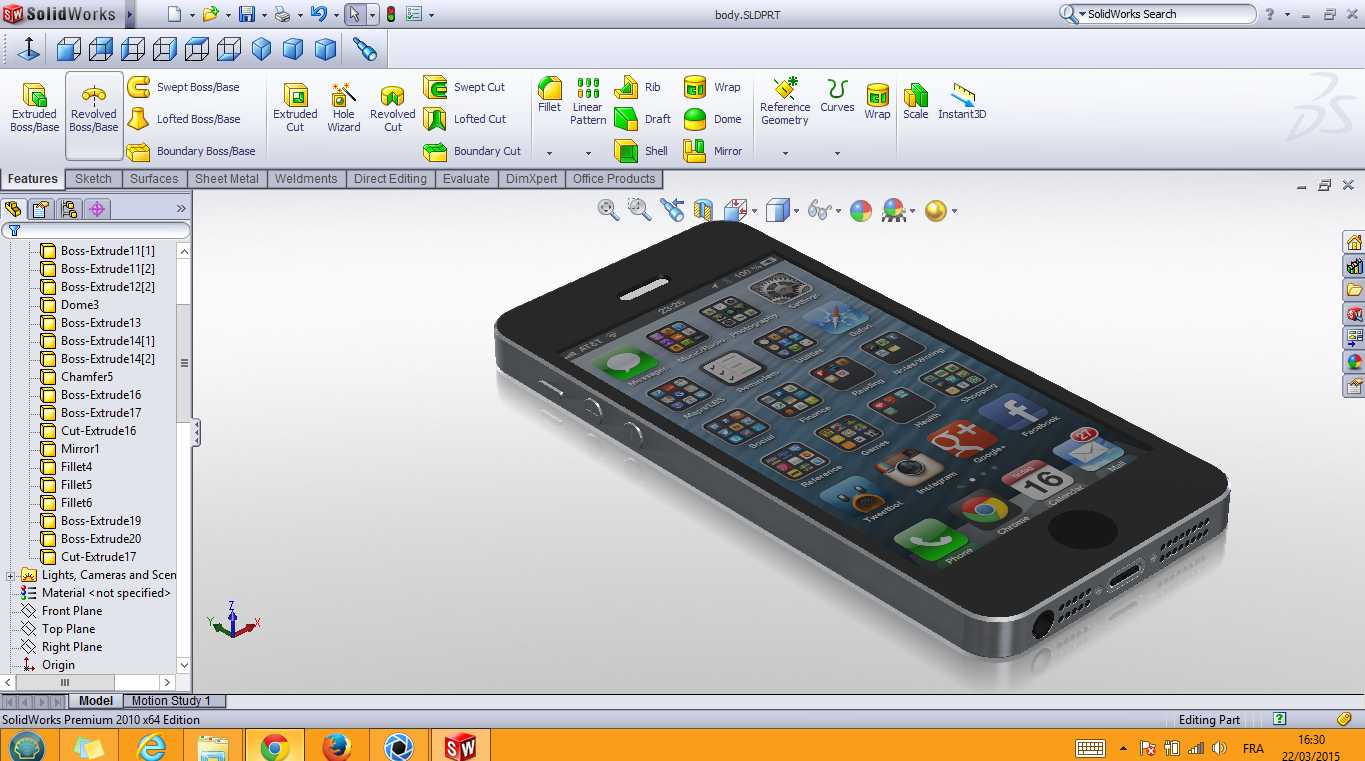
Task: Expand the FeatureManager double-chevron
Action: [181, 209]
